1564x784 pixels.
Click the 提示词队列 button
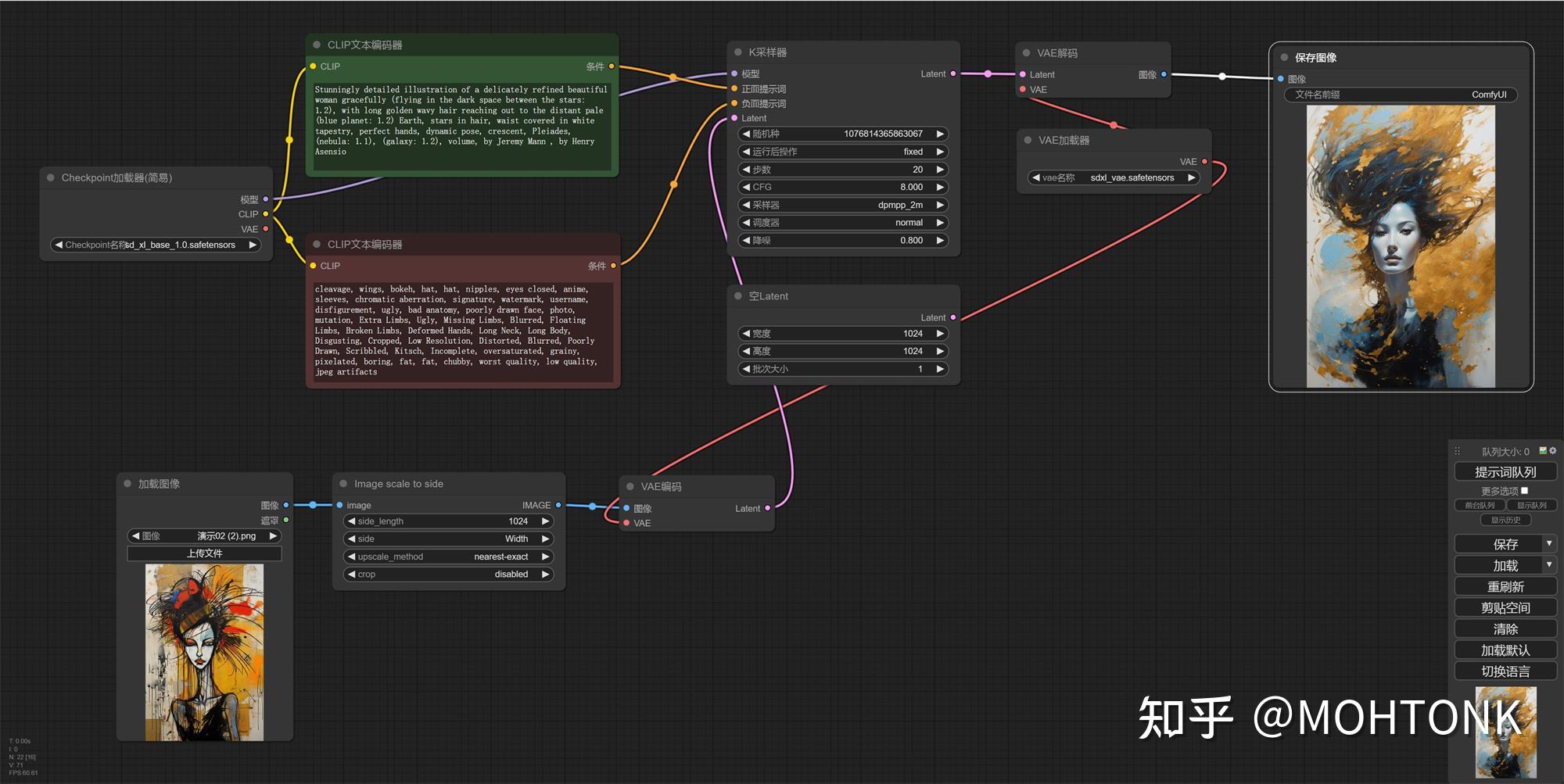coord(1505,471)
